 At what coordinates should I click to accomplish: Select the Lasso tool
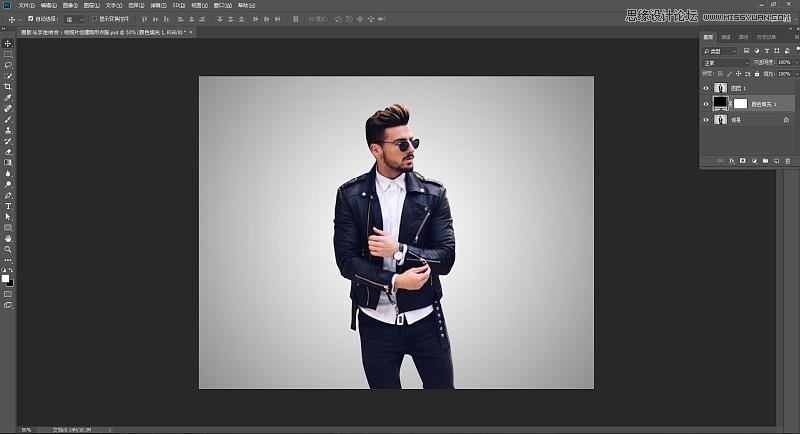8,65
